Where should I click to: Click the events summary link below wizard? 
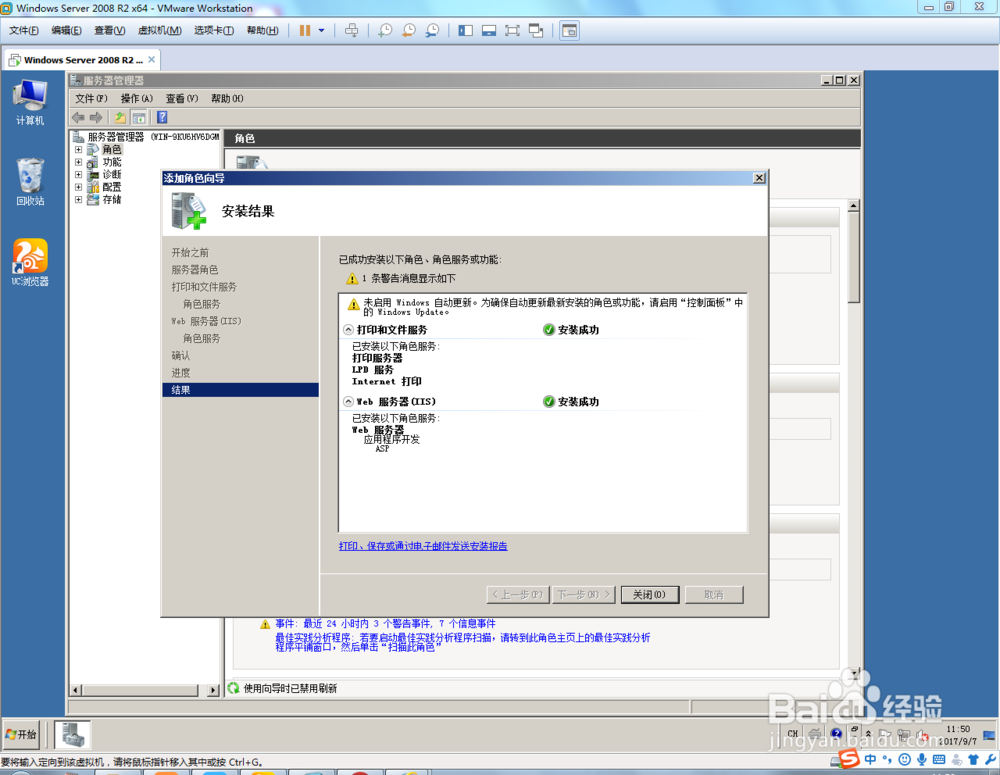pos(385,623)
